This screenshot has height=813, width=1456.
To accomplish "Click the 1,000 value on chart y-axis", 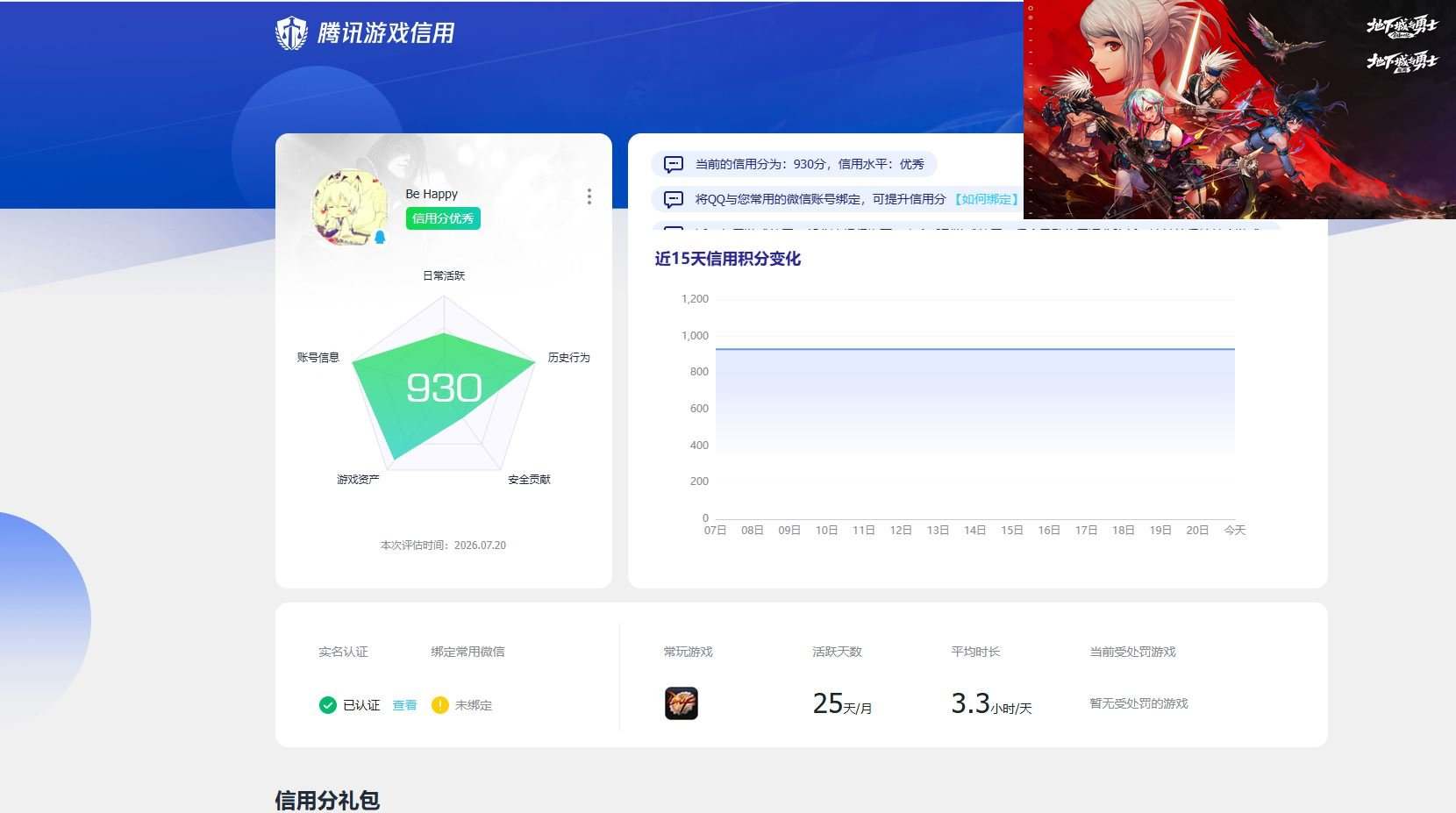I will tap(695, 335).
